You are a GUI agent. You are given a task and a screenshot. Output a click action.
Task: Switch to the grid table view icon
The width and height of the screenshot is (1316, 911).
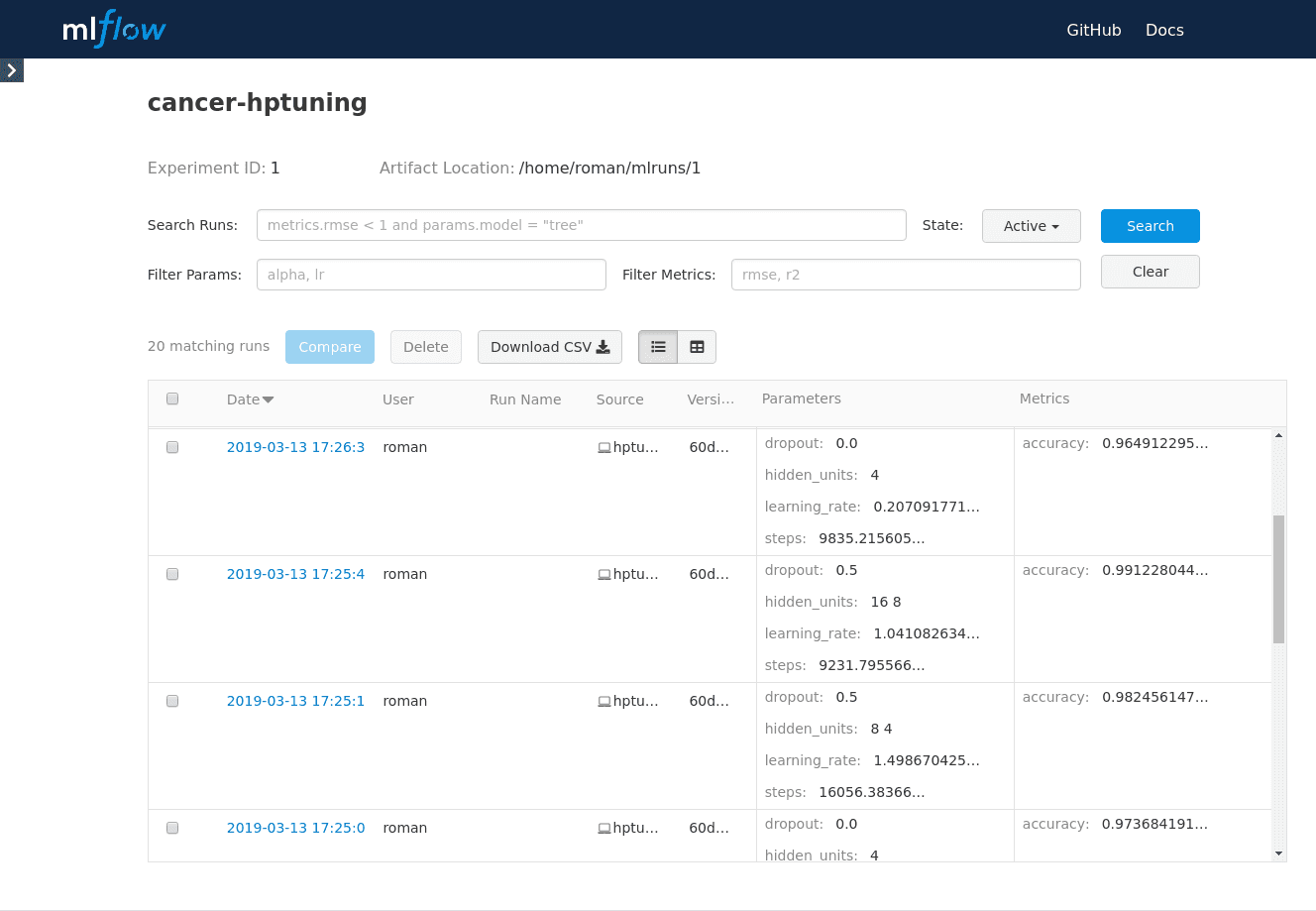(x=697, y=347)
